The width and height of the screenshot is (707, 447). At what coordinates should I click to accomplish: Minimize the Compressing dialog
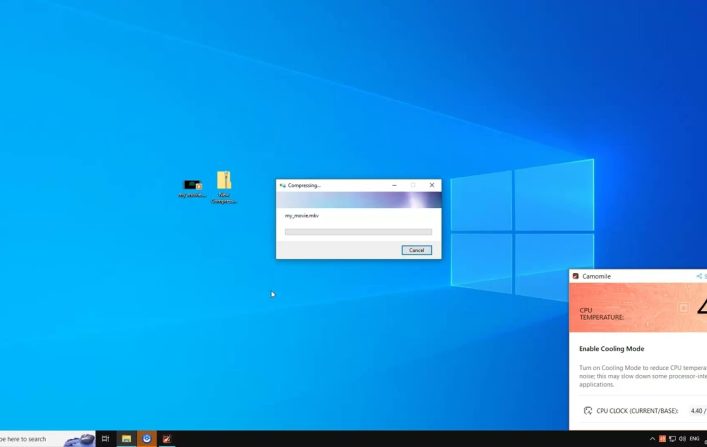tap(394, 185)
